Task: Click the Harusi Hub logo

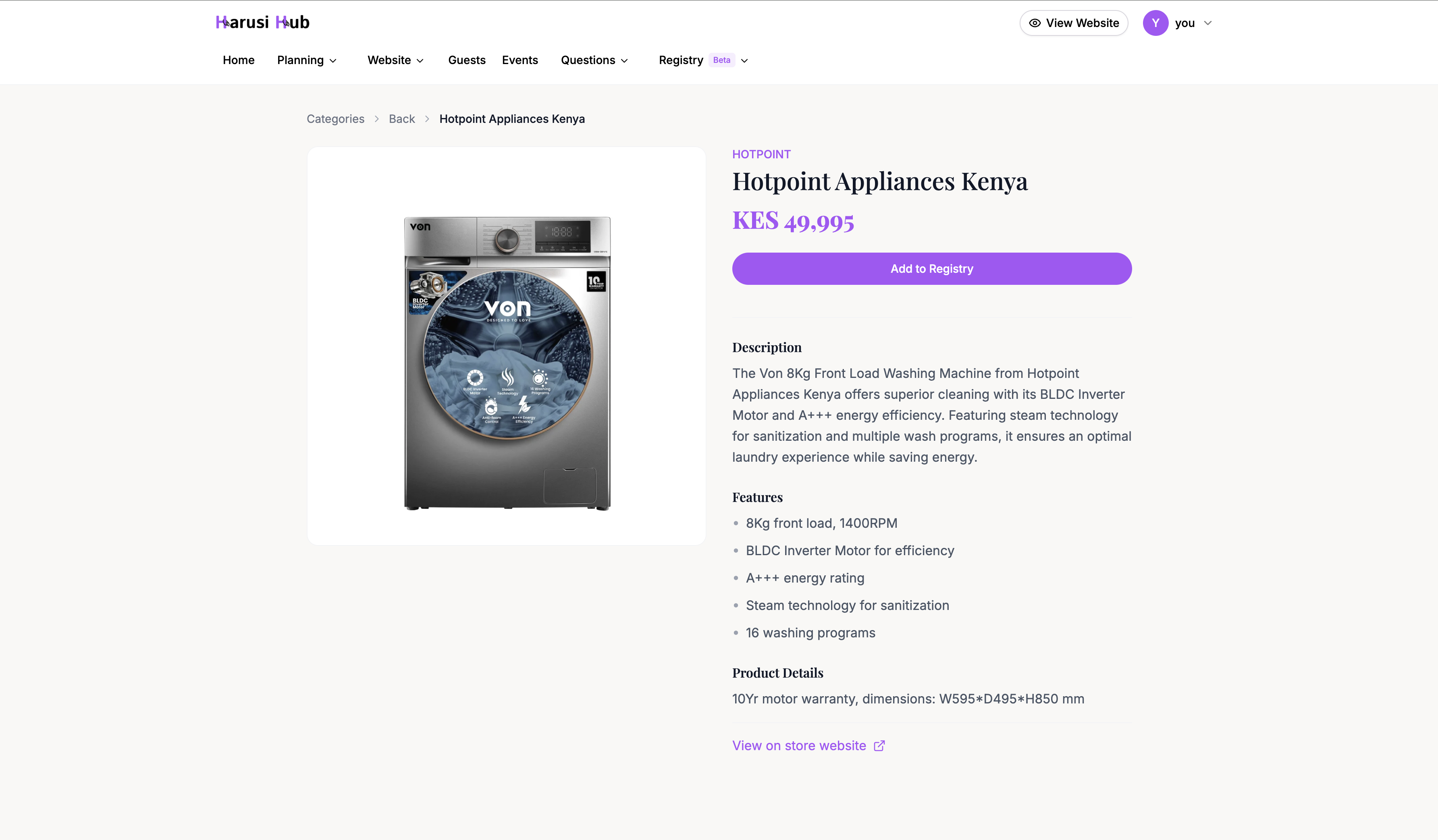Action: (x=262, y=22)
